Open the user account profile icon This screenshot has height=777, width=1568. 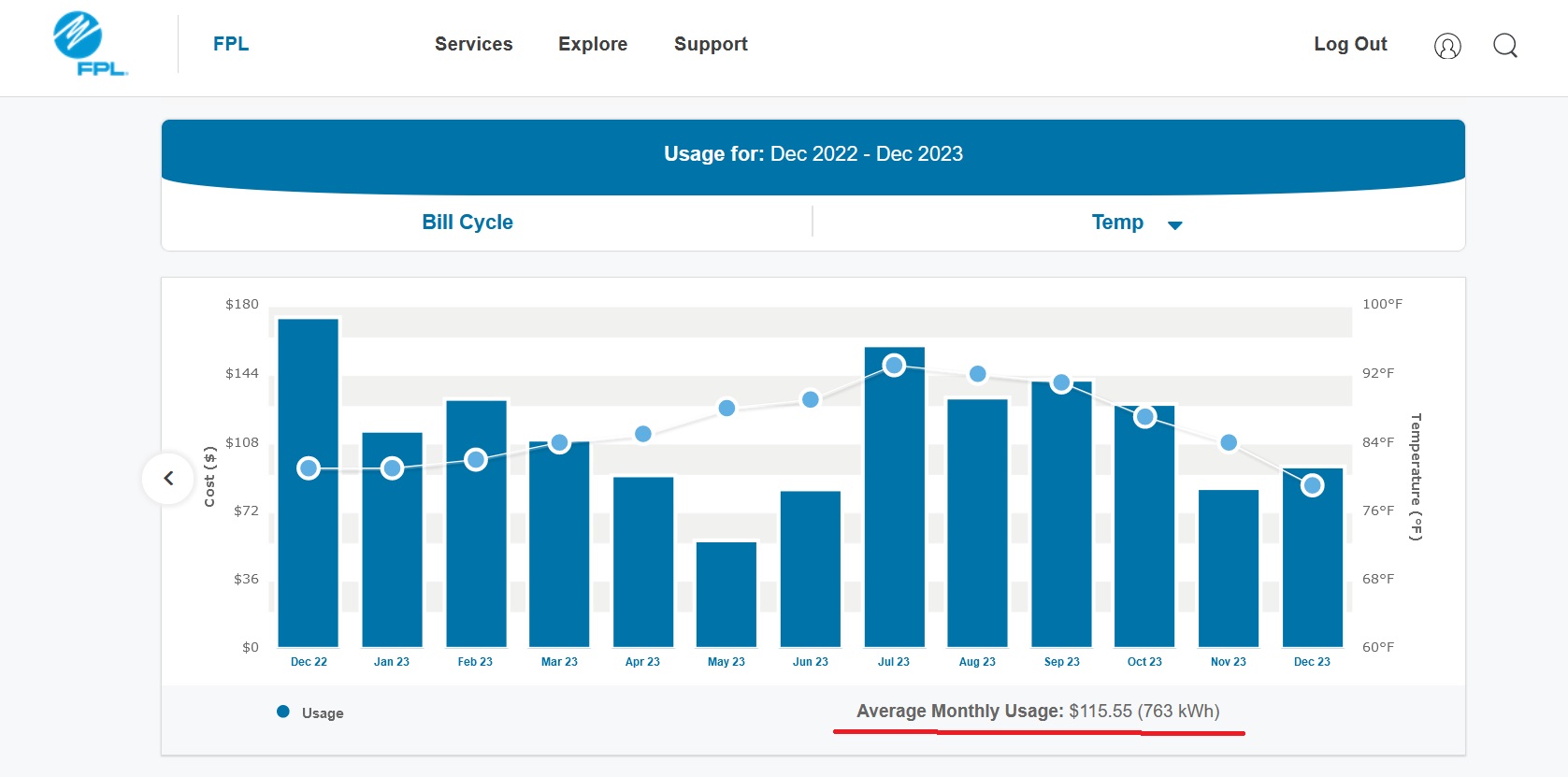1447,46
